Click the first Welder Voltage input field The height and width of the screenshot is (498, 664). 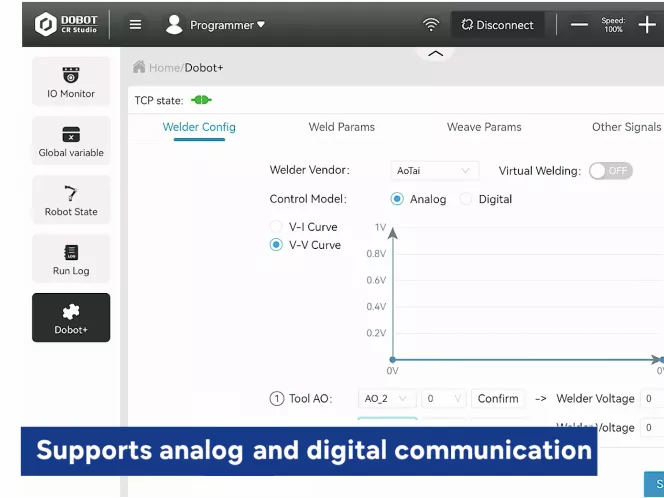pyautogui.click(x=652, y=398)
